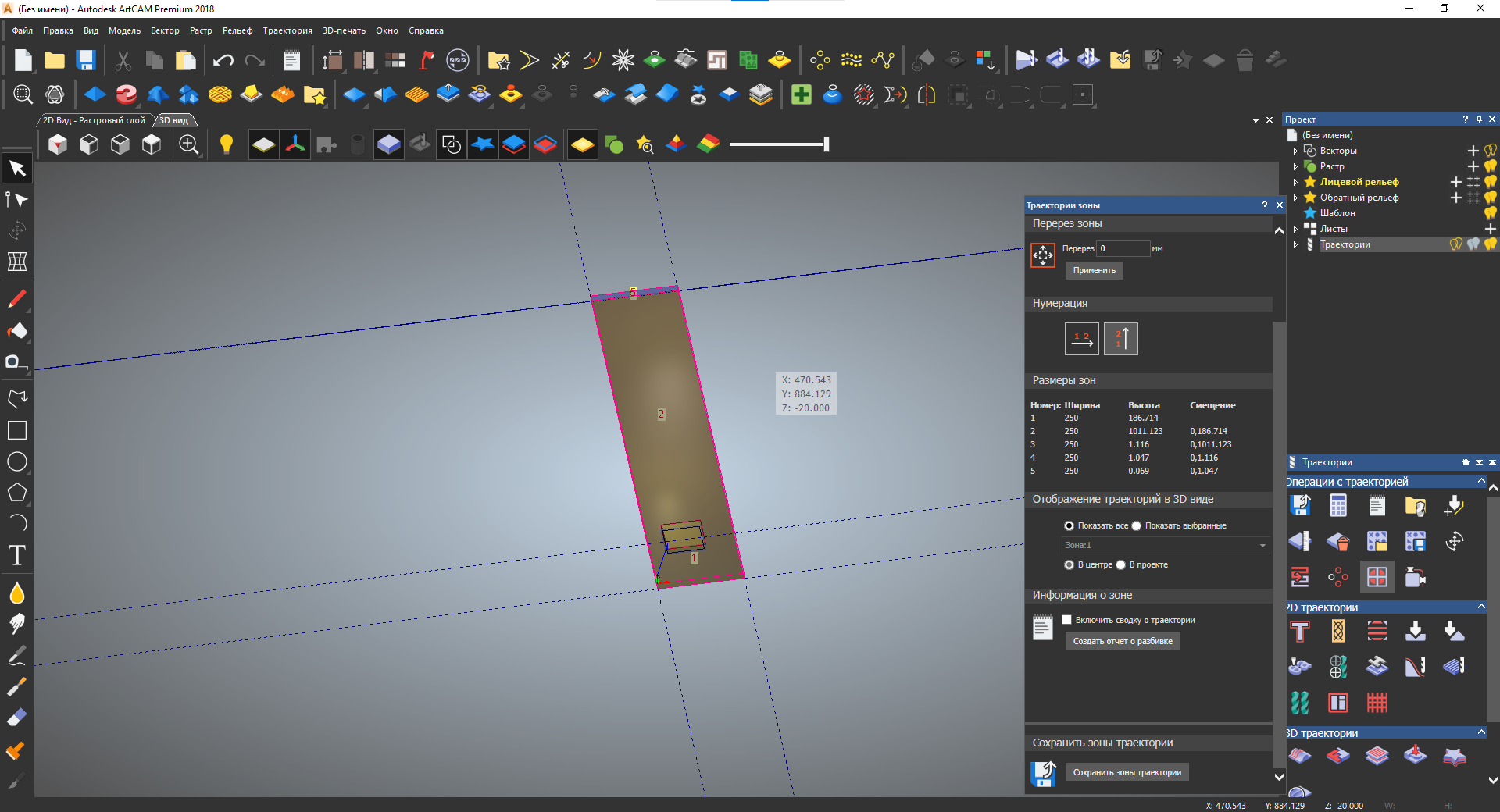Click the New Model icon
This screenshot has width=1500, height=812.
click(23, 60)
